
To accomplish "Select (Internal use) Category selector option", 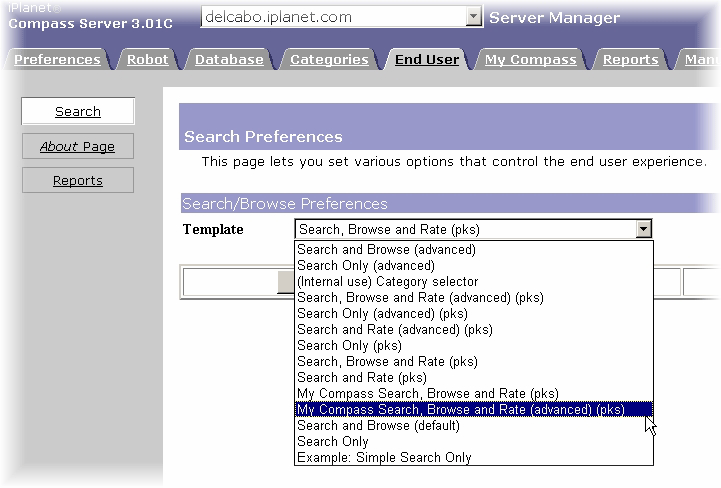I will coord(474,281).
